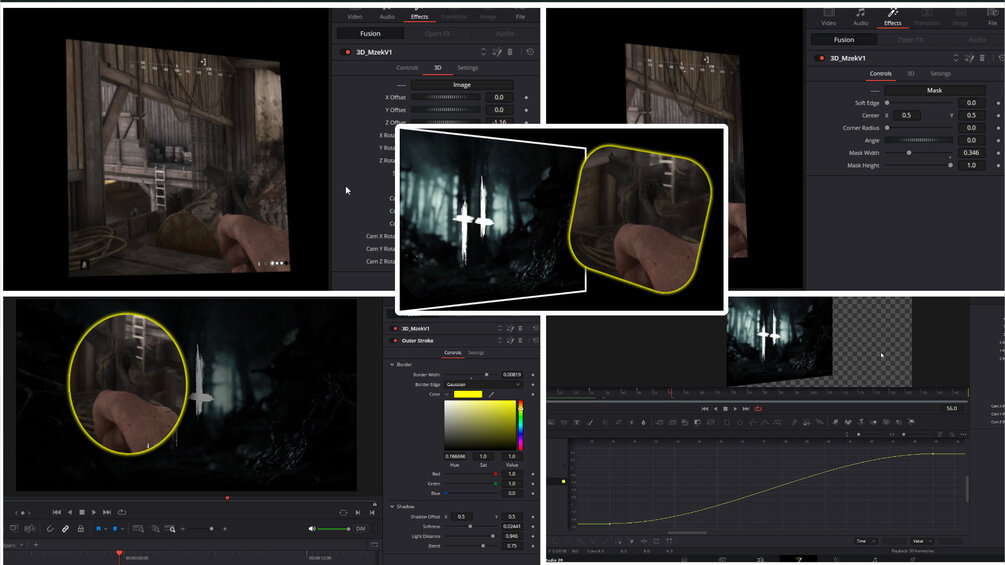The image size is (1005, 565).
Task: Toggle the Outer Stroke effect off
Action: pos(395,340)
